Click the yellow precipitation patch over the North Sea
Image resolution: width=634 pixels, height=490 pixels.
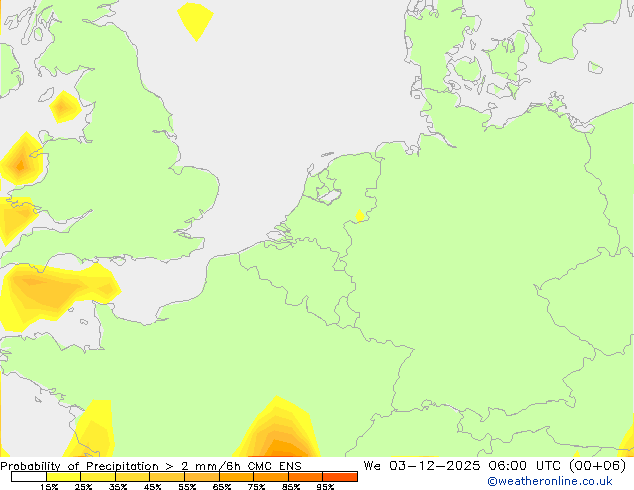(x=195, y=19)
